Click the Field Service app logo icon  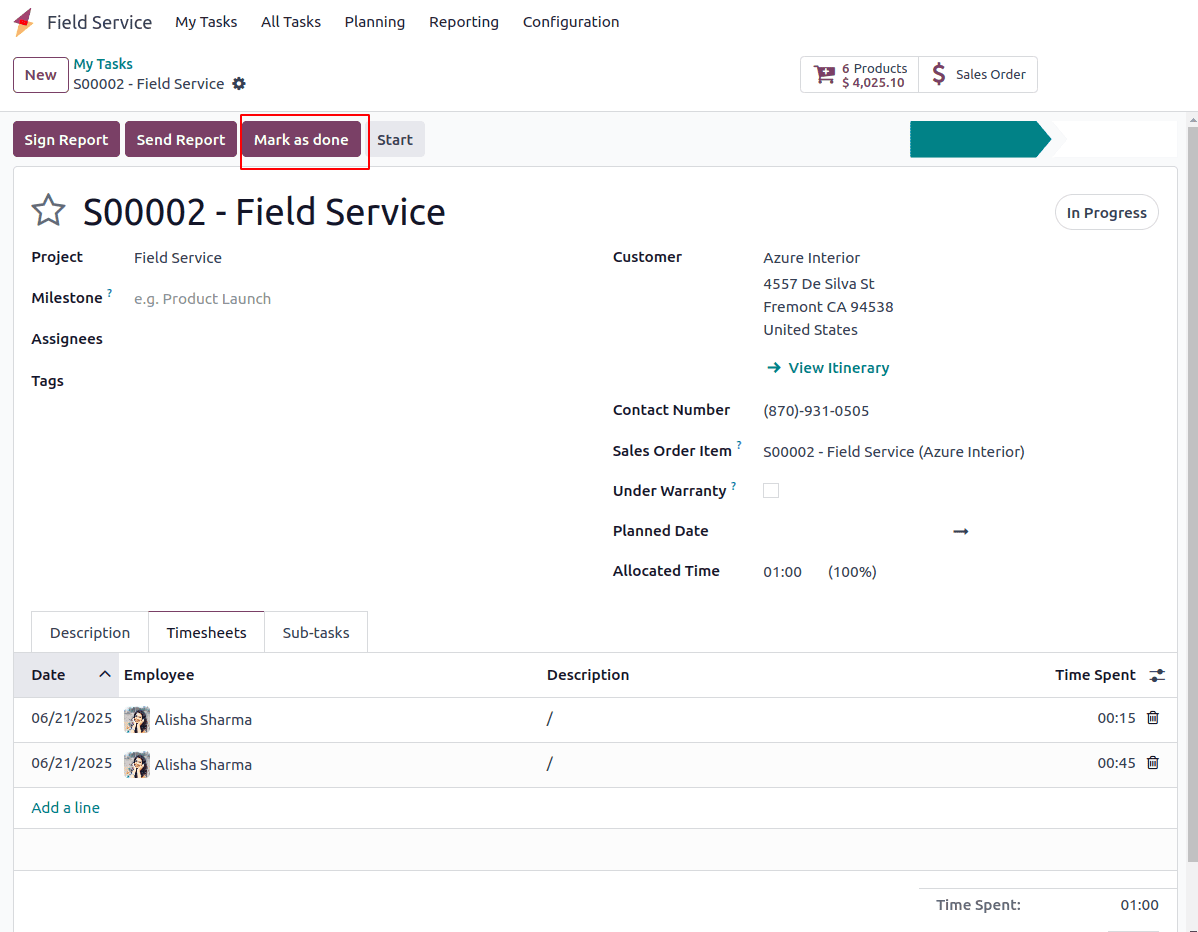[x=23, y=22]
